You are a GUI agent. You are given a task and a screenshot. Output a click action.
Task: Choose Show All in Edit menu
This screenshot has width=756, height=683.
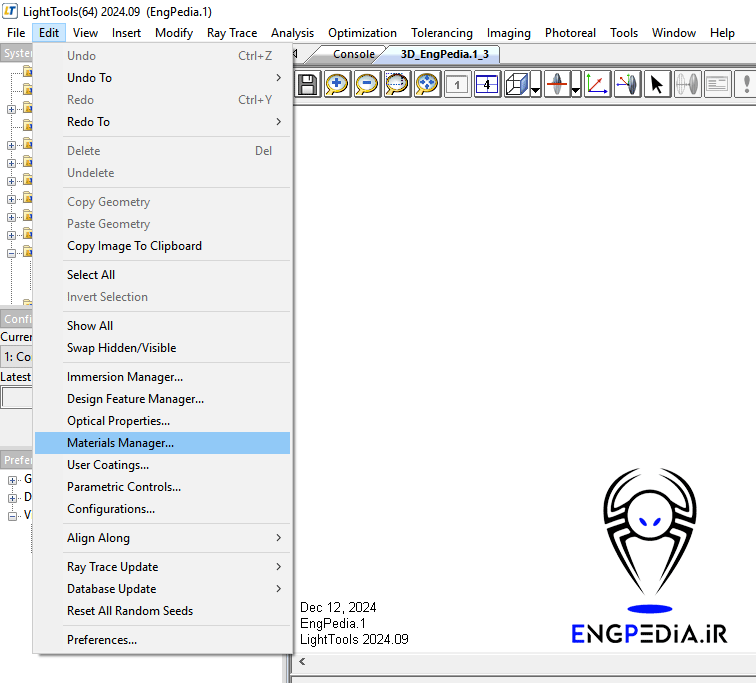162,326
